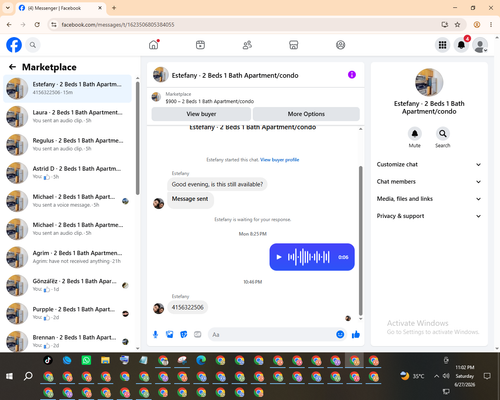Click the phone number message 4156322506

coord(188,307)
